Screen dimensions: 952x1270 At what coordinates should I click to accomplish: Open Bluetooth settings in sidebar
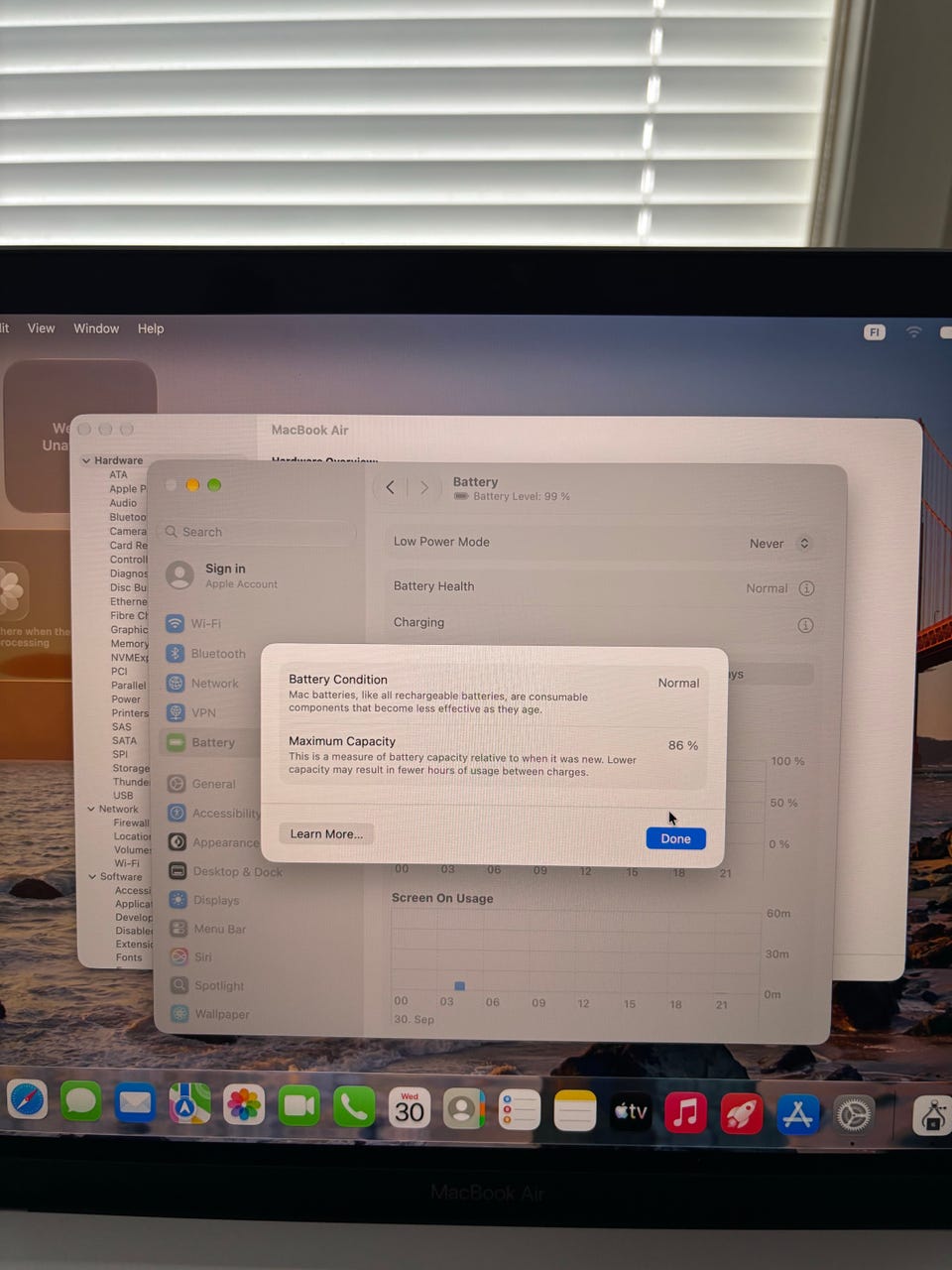pos(206,653)
